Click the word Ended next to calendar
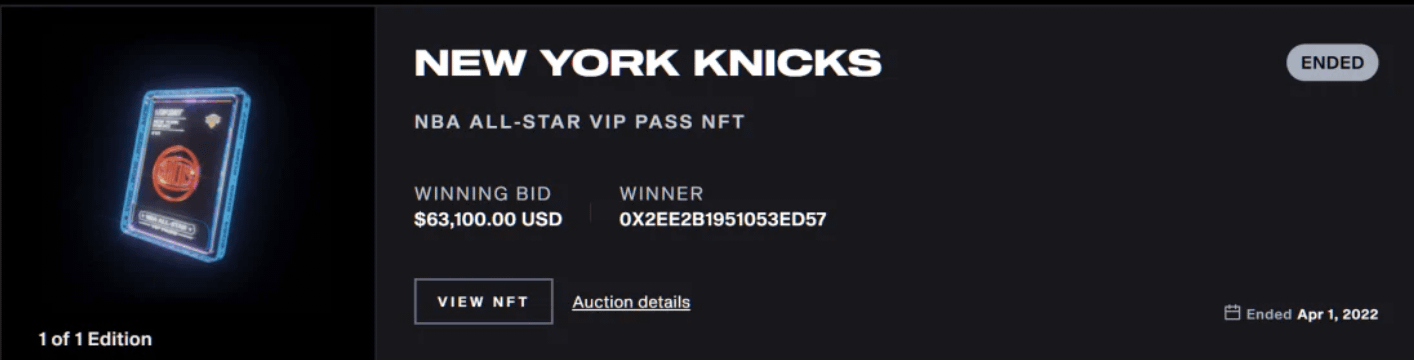The width and height of the screenshot is (1414, 360). coord(1269,314)
